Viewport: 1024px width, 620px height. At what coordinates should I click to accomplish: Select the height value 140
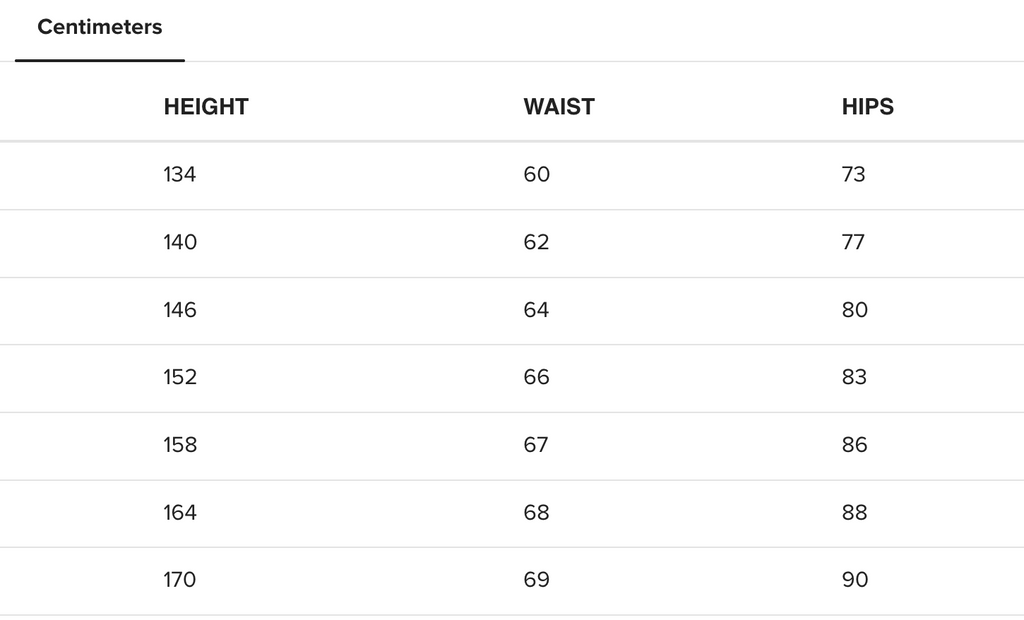click(180, 242)
